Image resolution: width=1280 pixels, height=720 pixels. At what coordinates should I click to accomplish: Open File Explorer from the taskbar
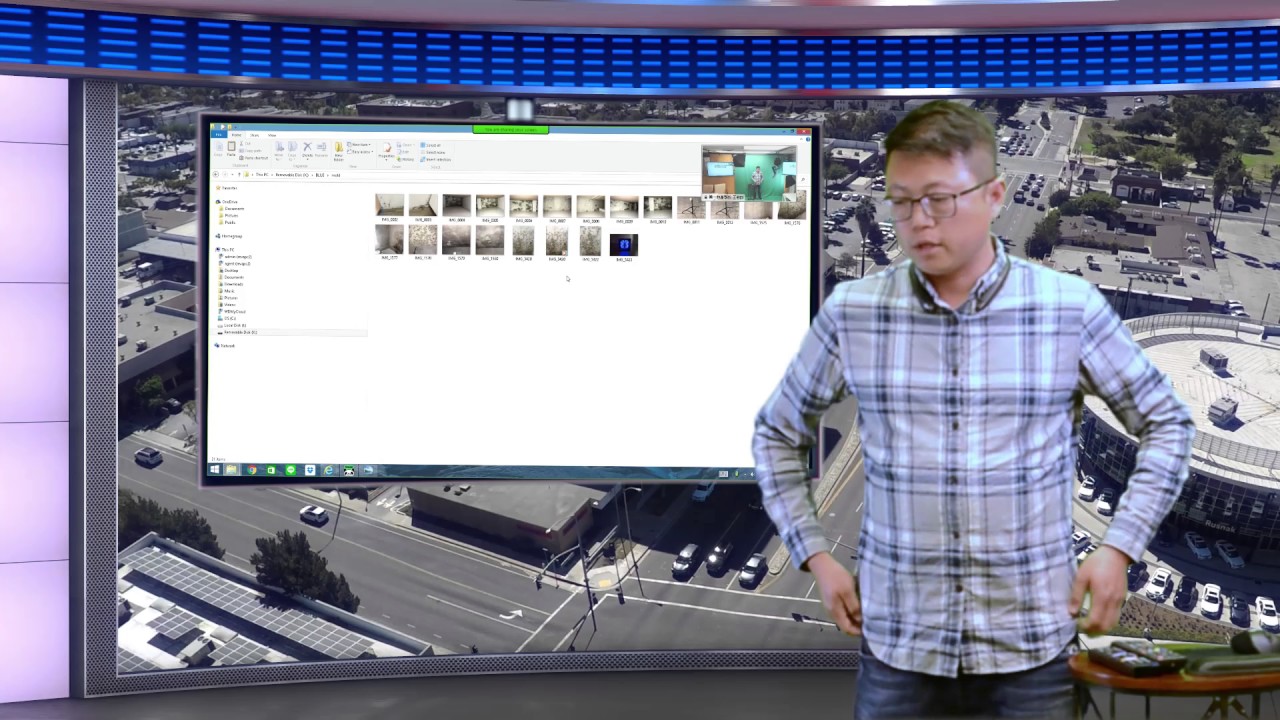[x=232, y=470]
